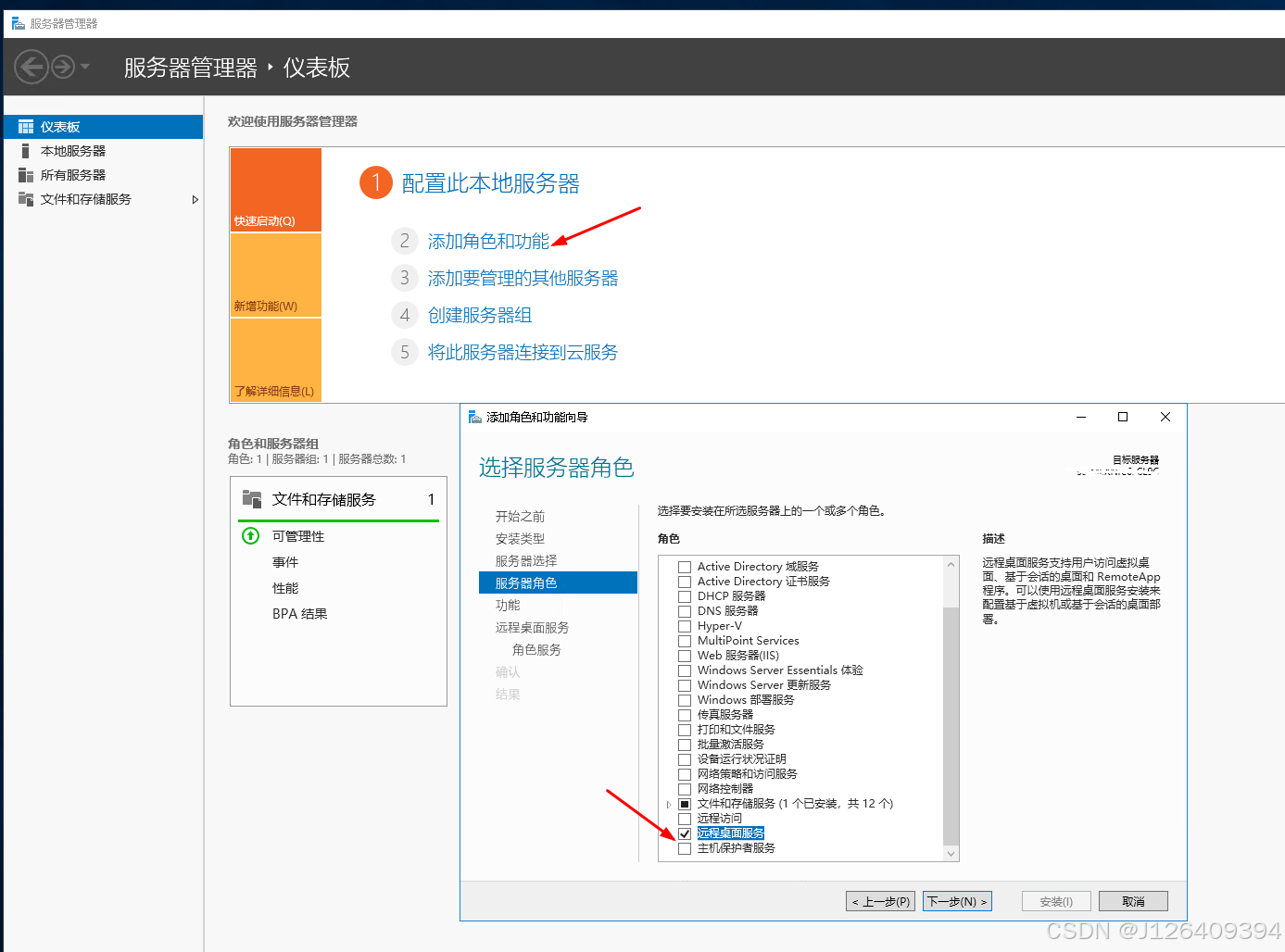Click the 文件和存储服务 tile icon

tap(252, 499)
